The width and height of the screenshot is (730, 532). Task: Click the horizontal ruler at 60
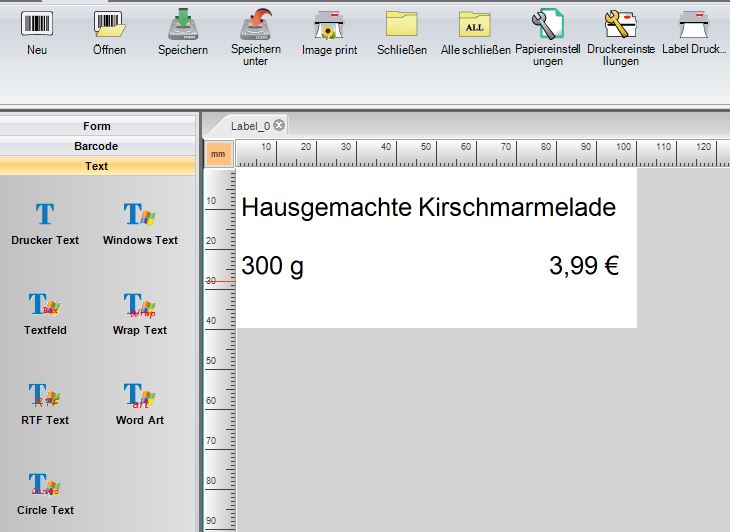(466, 147)
